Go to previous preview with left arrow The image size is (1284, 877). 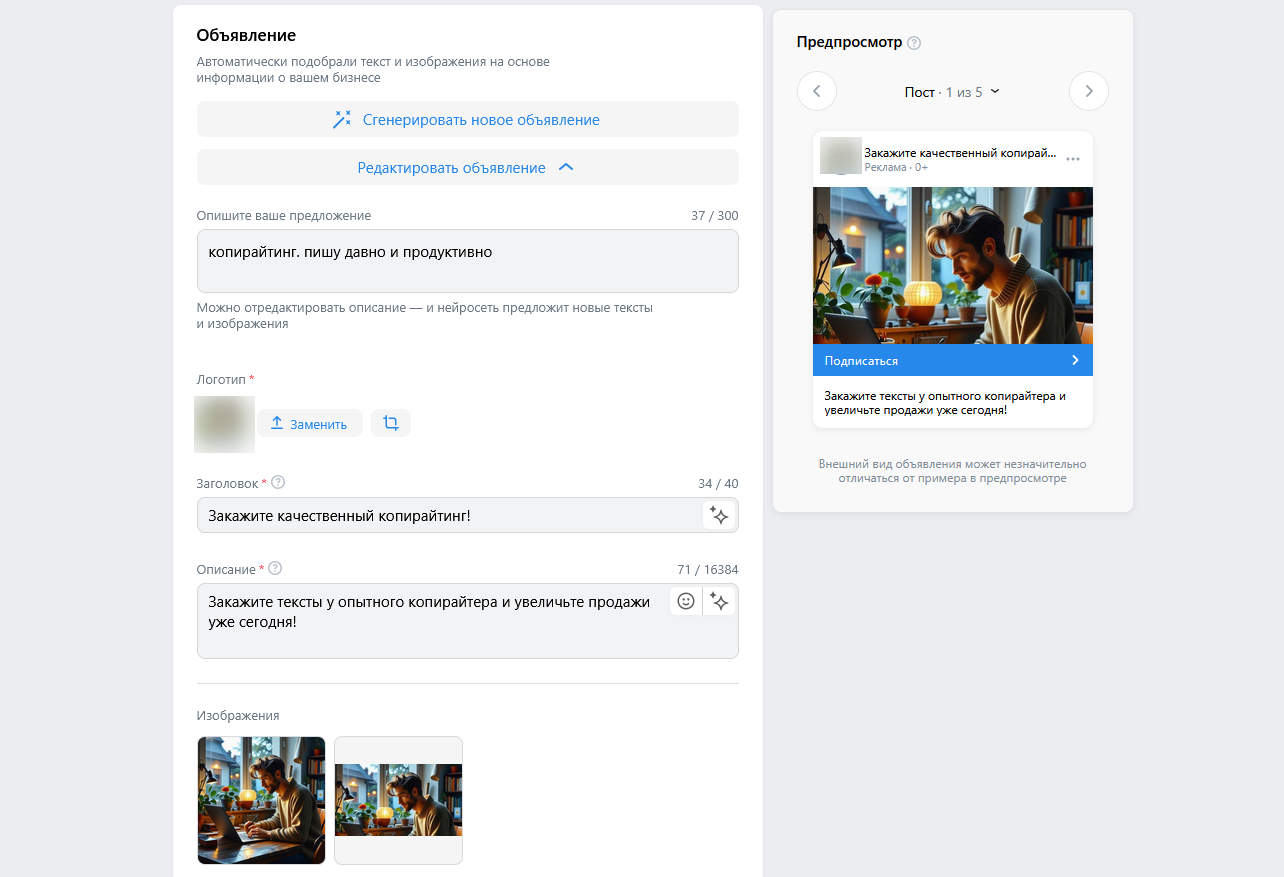click(x=817, y=91)
